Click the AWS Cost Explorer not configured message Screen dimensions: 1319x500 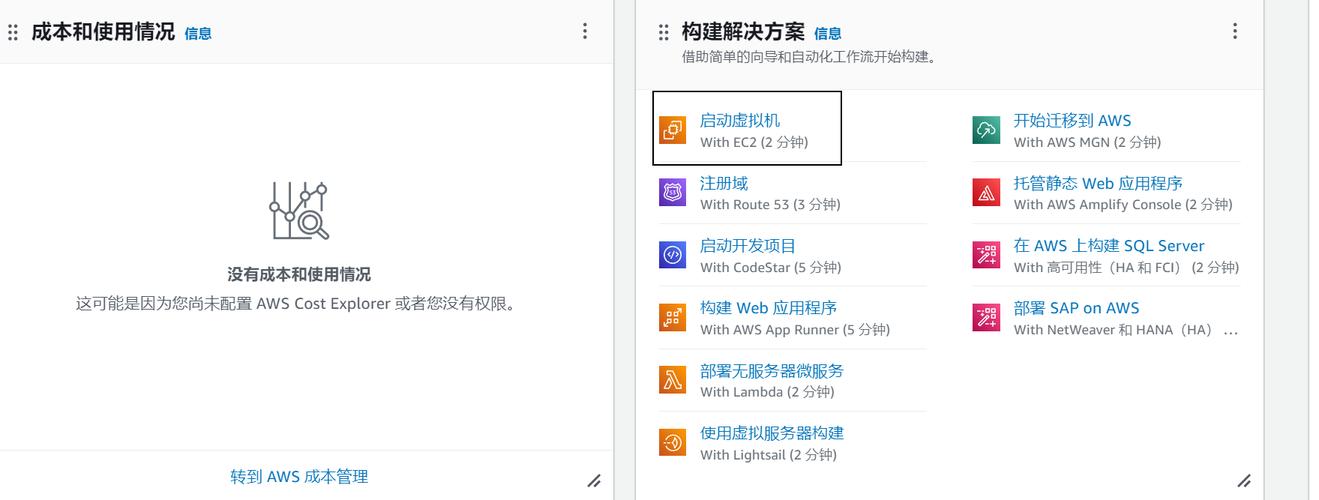click(x=299, y=303)
